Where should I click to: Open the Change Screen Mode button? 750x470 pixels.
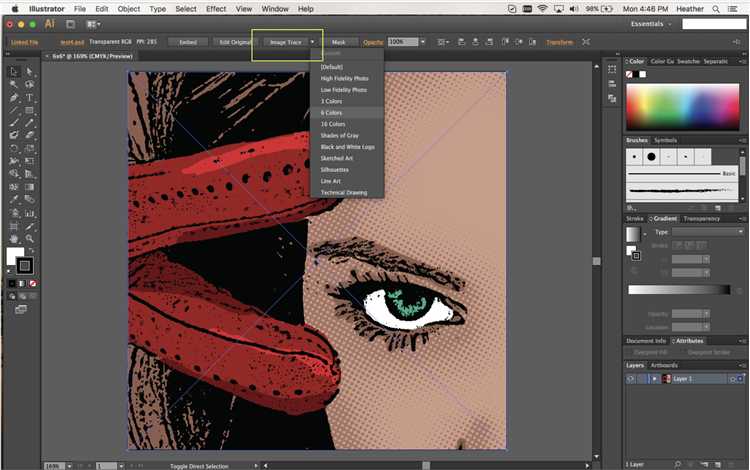pyautogui.click(x=21, y=310)
